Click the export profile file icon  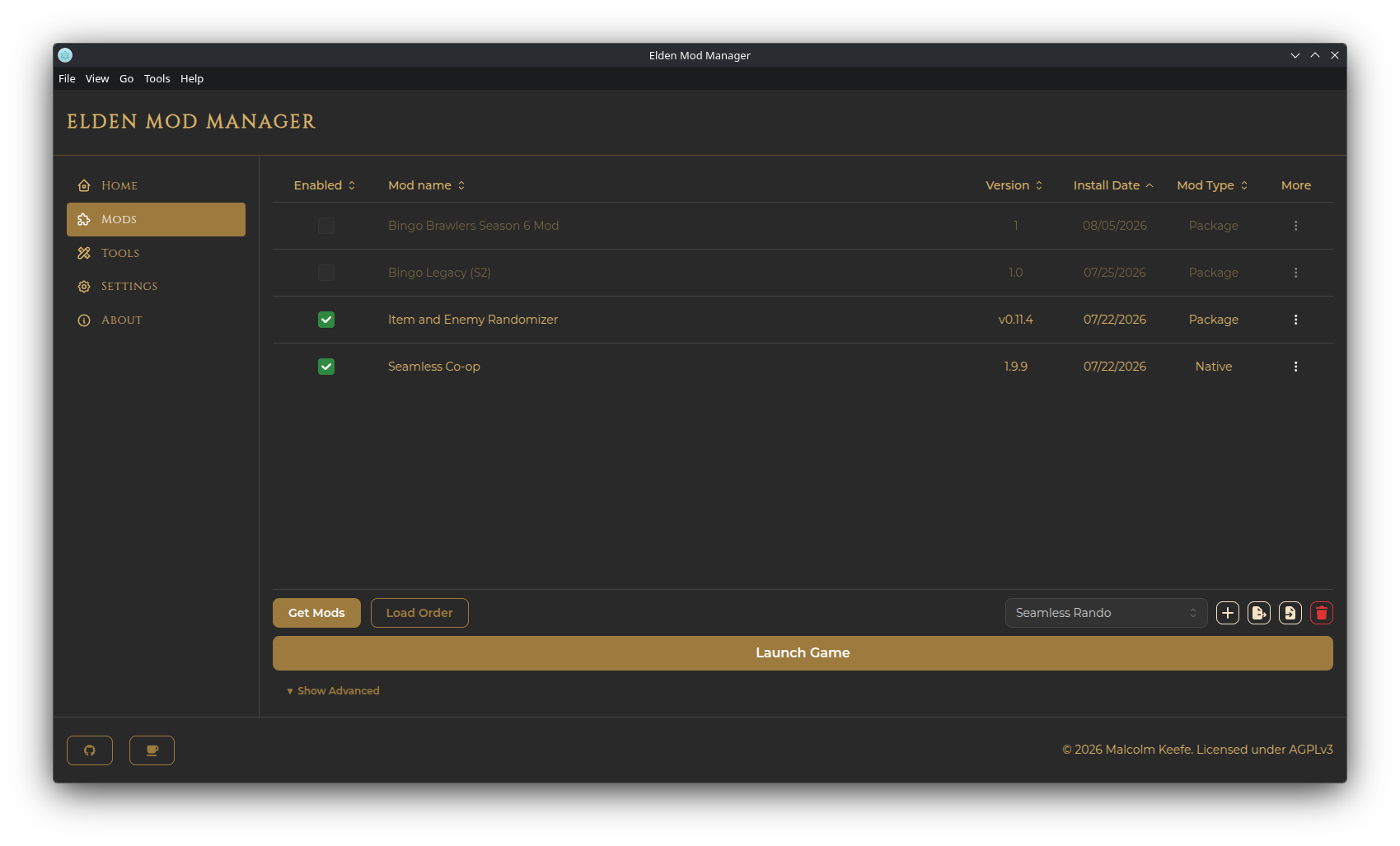tap(1258, 613)
